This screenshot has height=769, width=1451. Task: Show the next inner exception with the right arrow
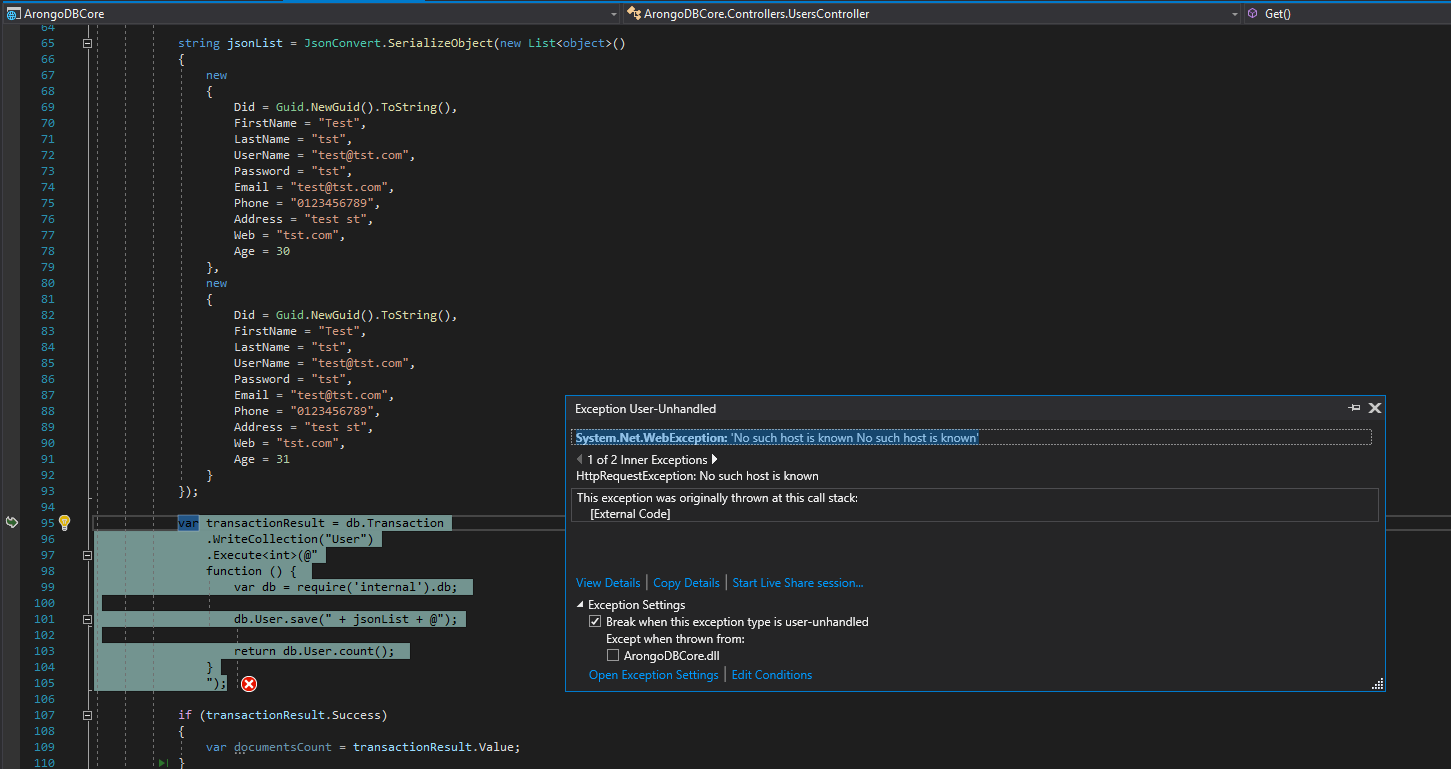tap(714, 459)
